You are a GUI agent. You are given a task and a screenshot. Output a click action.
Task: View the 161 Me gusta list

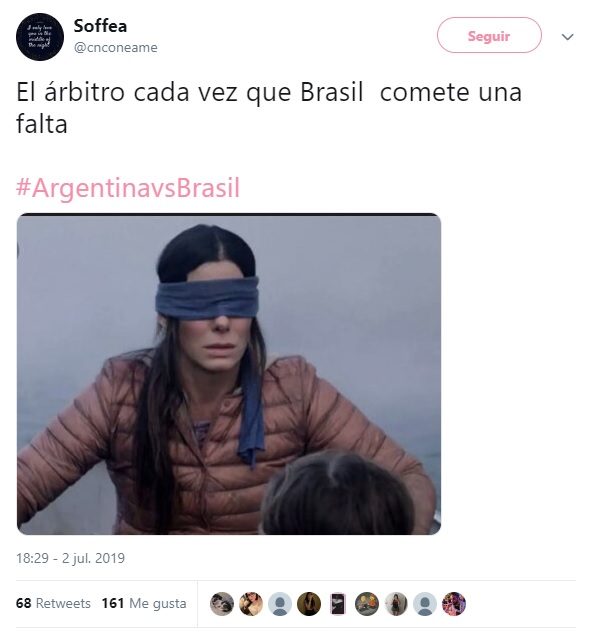click(x=144, y=603)
